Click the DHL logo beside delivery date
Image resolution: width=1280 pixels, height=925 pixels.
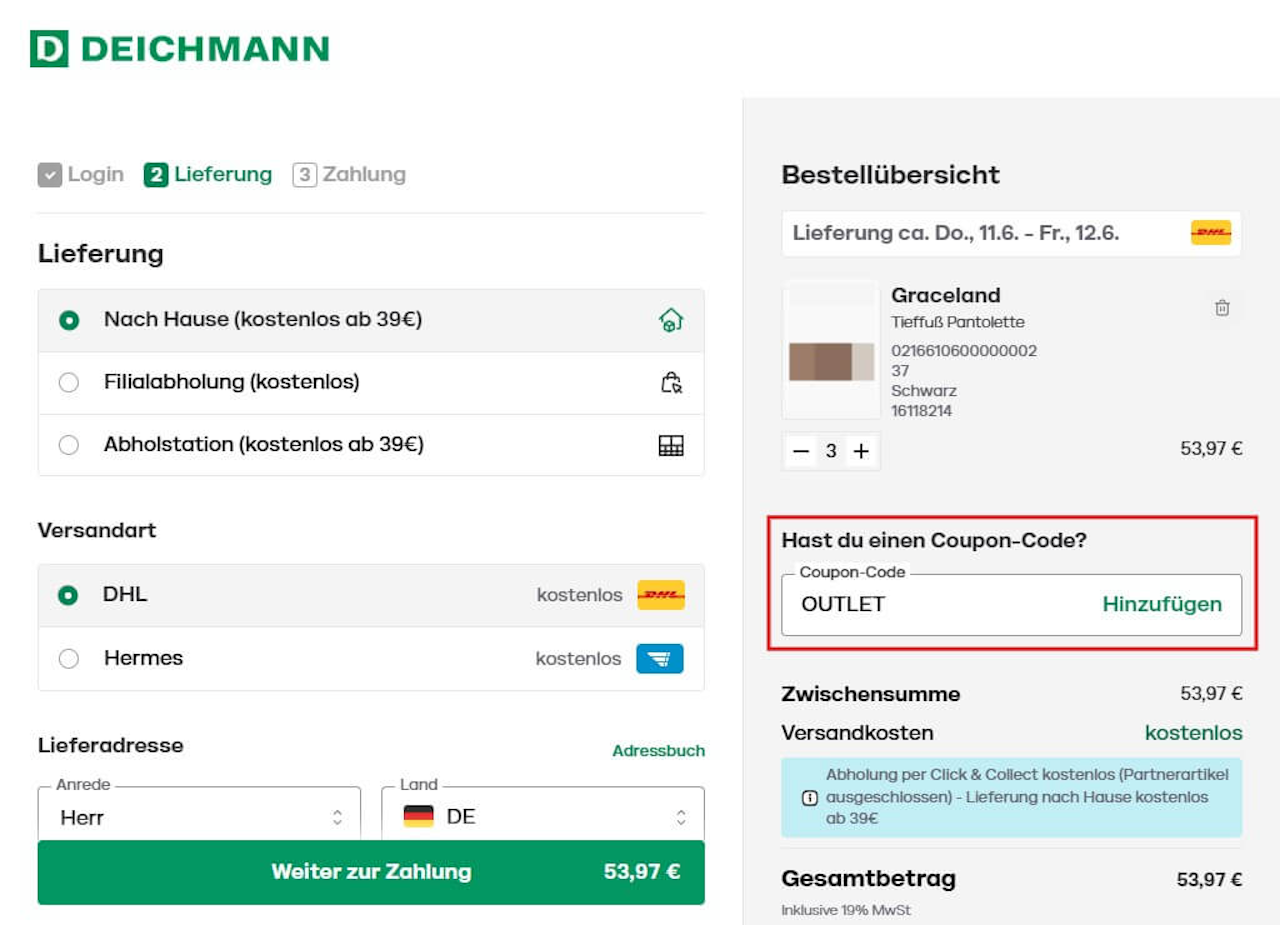point(1211,233)
